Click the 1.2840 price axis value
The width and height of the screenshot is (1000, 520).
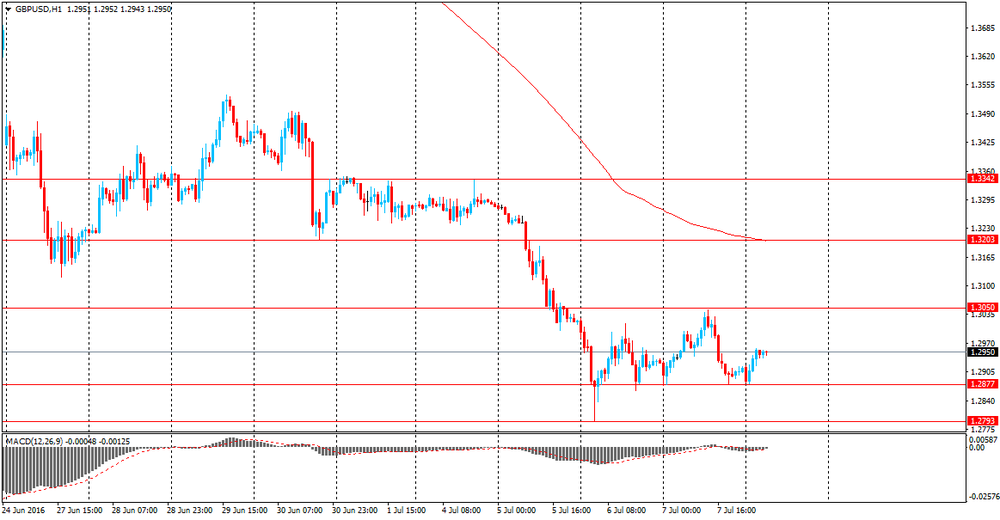coord(983,401)
